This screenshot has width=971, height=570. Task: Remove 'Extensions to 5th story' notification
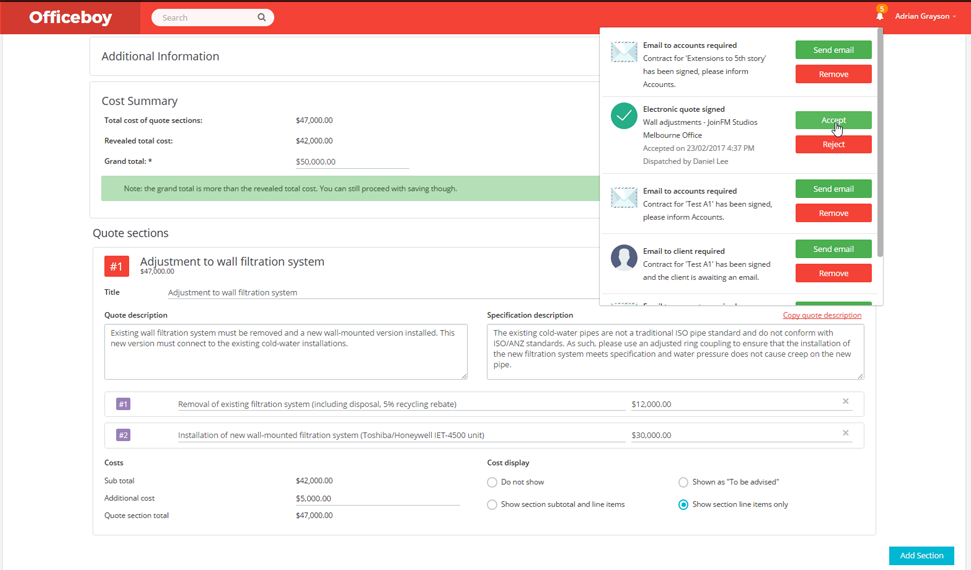click(833, 74)
